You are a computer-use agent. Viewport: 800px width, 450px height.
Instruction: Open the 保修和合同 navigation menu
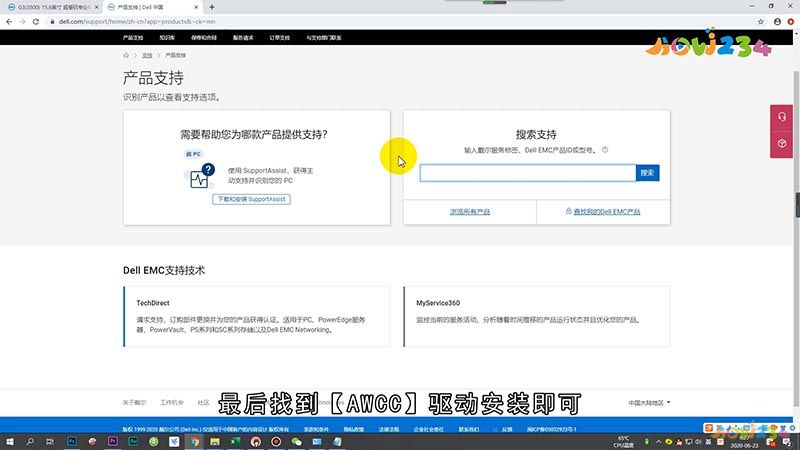tap(204, 38)
